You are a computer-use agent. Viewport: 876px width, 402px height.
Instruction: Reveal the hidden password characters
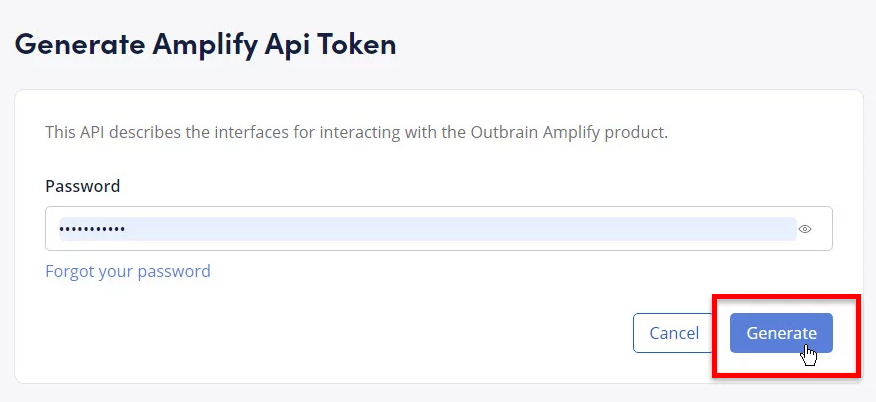click(805, 229)
